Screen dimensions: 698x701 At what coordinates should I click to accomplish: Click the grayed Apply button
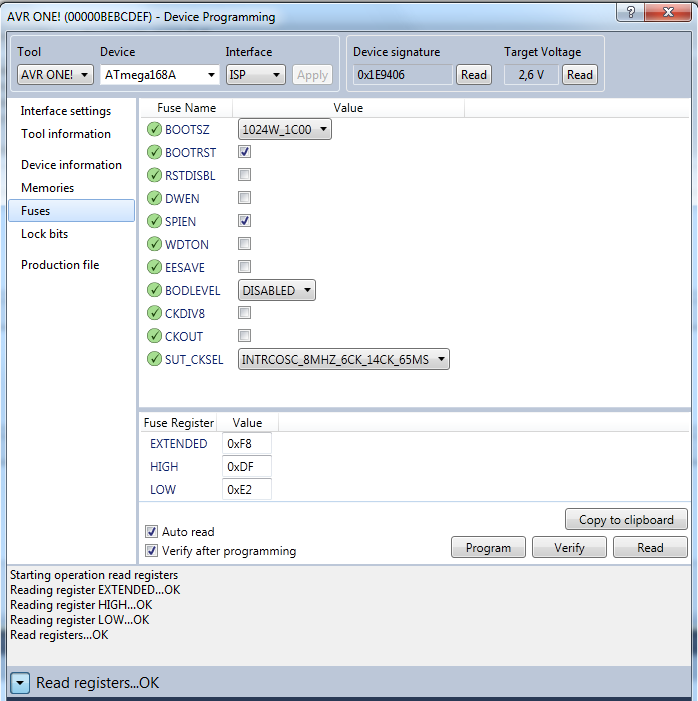click(313, 75)
